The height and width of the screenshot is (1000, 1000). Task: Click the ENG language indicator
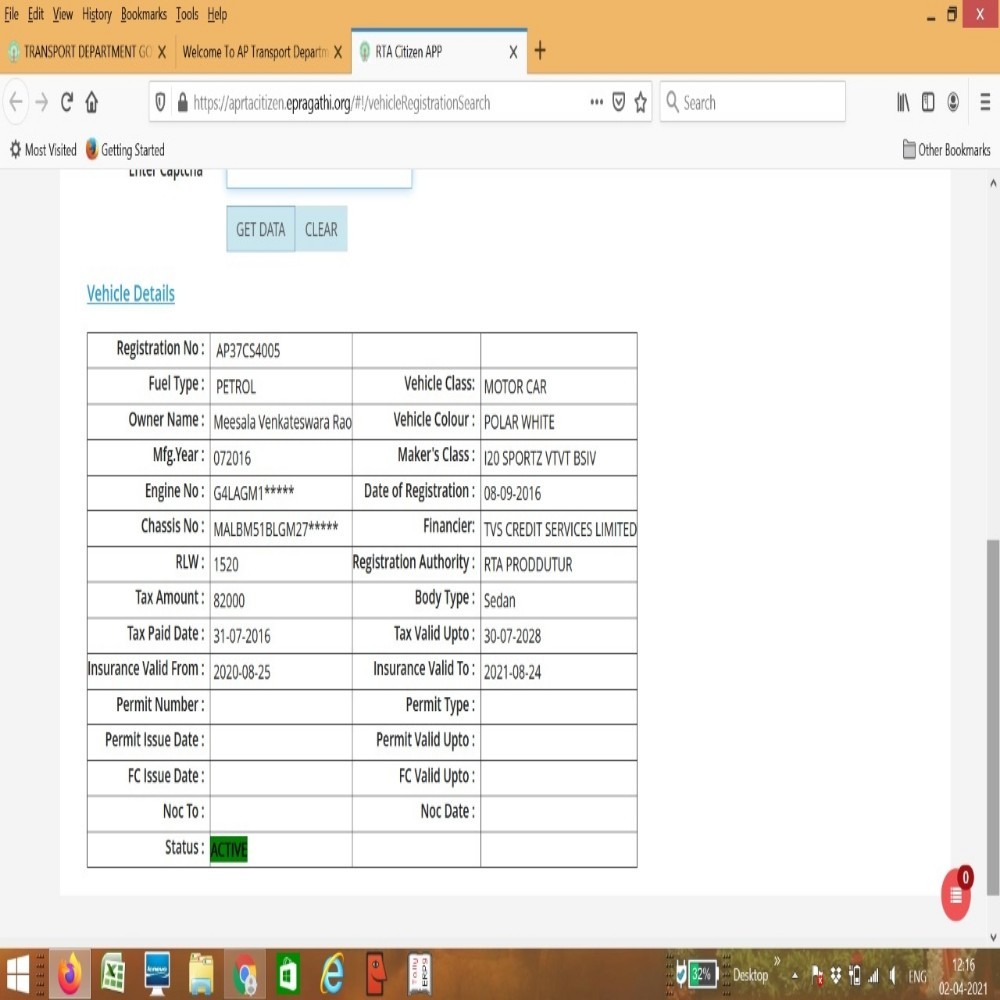pyautogui.click(x=917, y=976)
